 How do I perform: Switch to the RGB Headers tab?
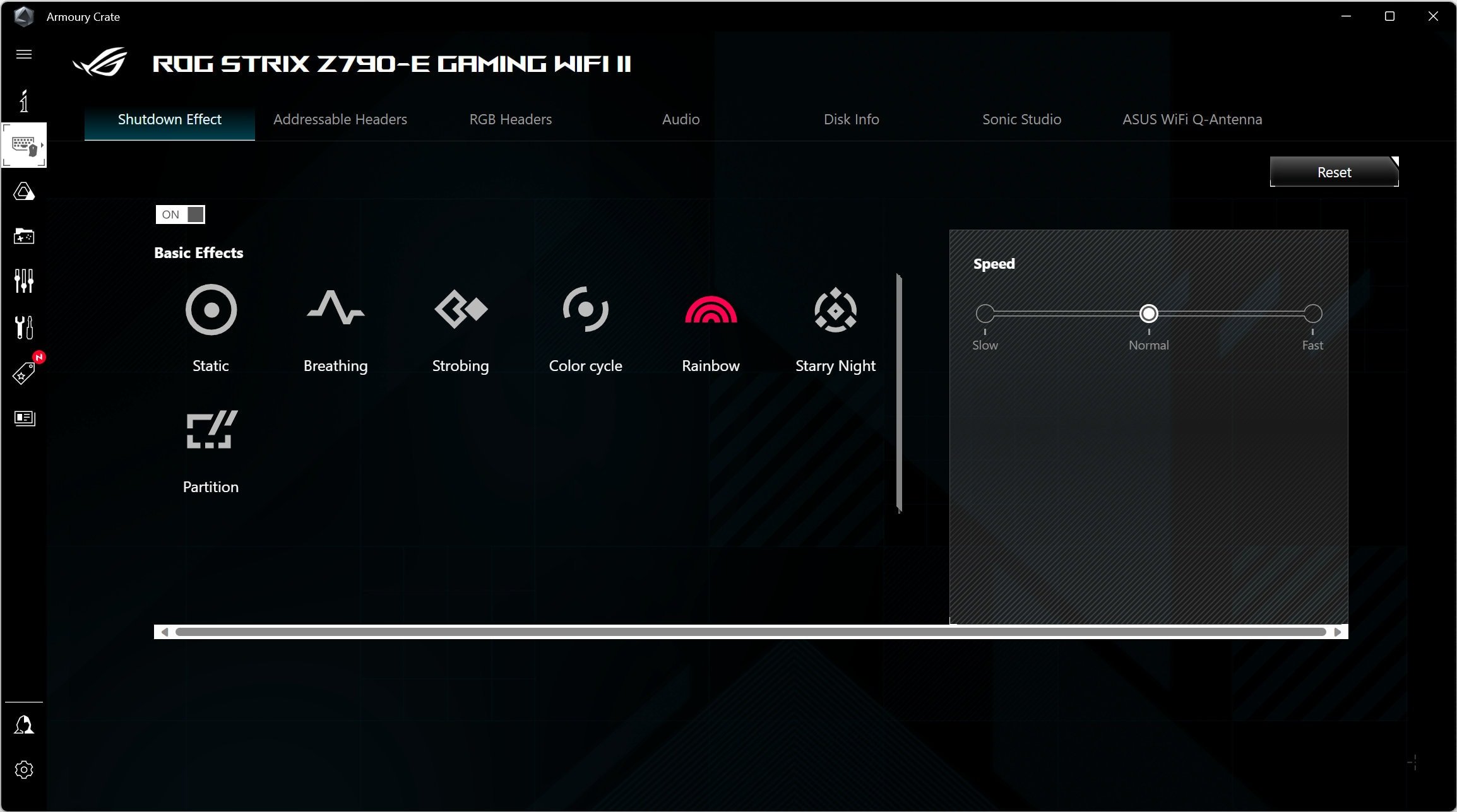(x=510, y=119)
